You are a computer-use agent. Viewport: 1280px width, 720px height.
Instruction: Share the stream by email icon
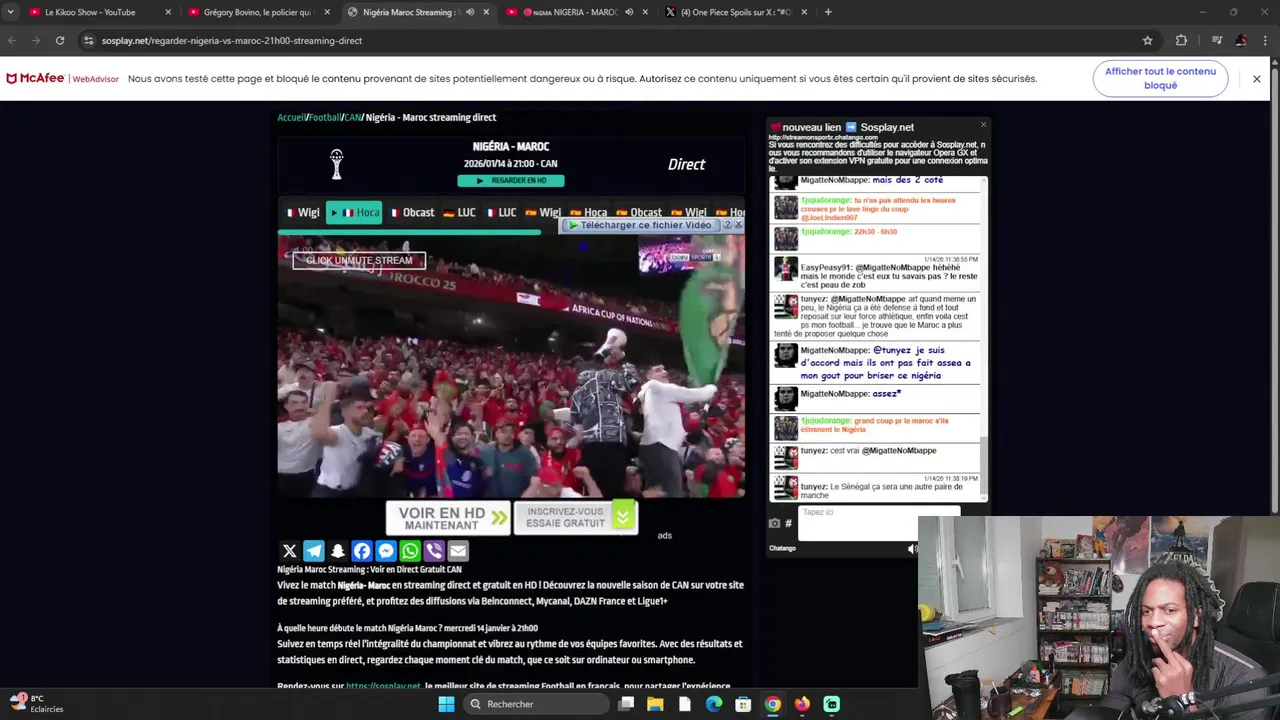pos(458,551)
